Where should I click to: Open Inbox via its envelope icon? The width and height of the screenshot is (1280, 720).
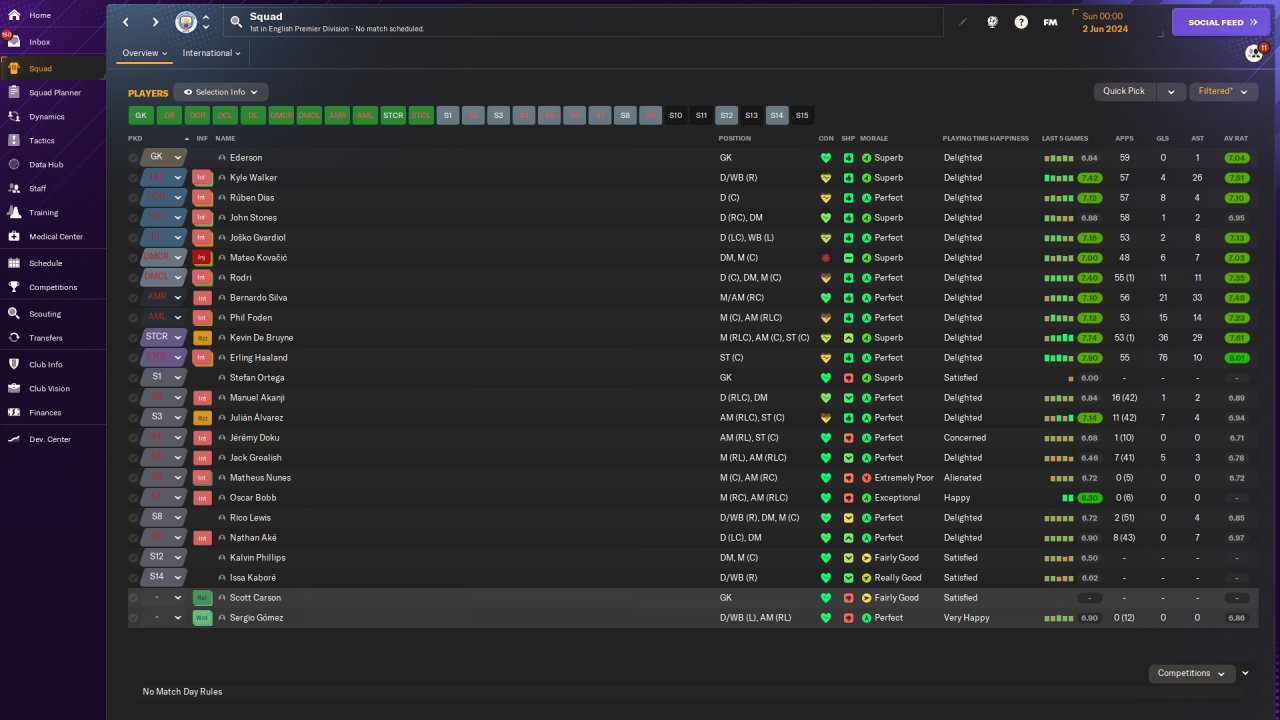[14, 42]
